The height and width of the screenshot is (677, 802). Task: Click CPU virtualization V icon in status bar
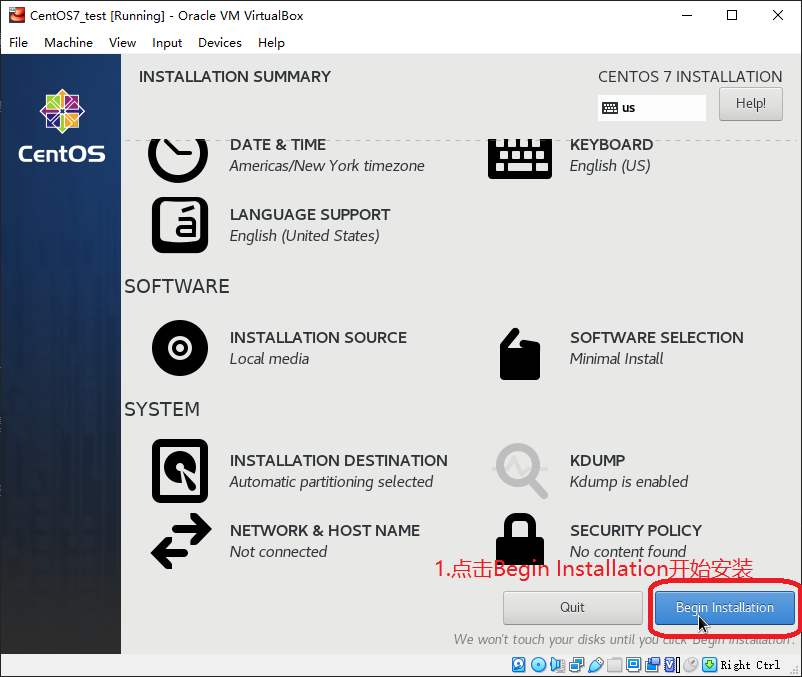[672, 665]
